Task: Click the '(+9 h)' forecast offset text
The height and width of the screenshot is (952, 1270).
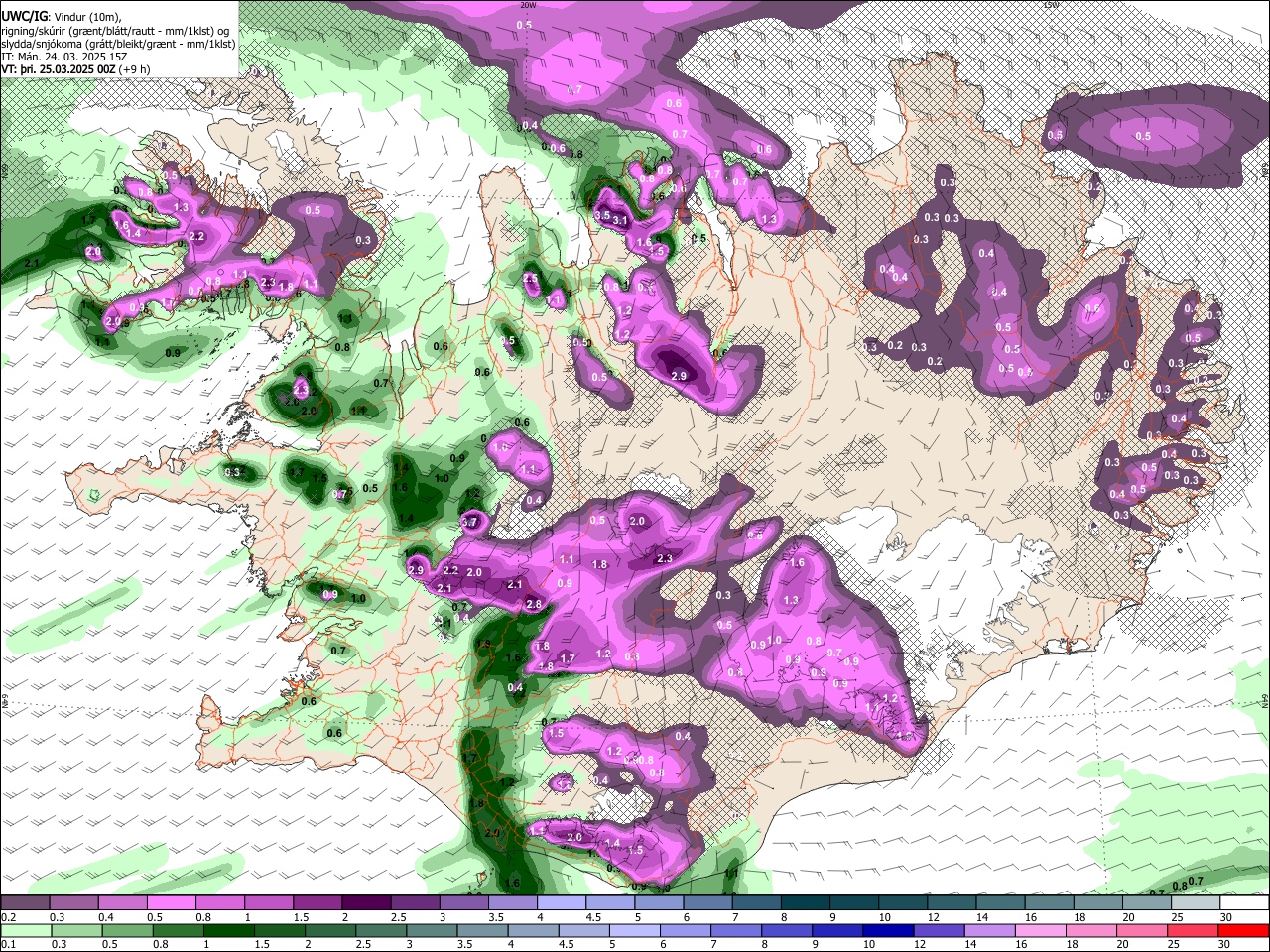Action: (134, 69)
